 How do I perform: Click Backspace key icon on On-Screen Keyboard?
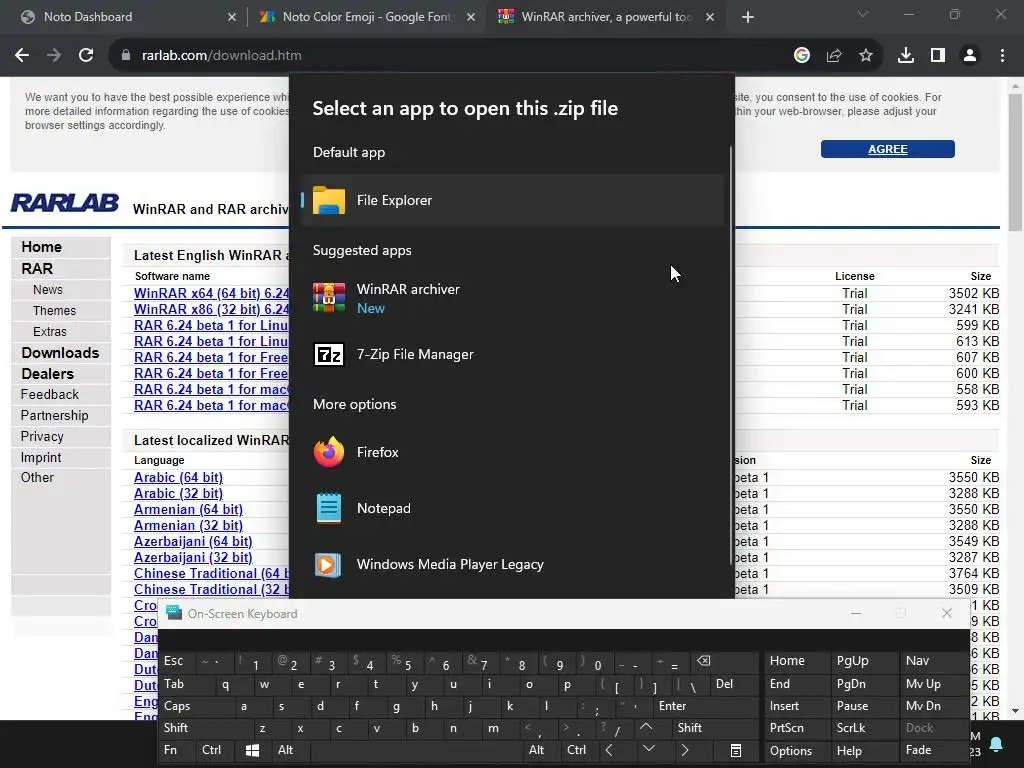click(x=726, y=661)
